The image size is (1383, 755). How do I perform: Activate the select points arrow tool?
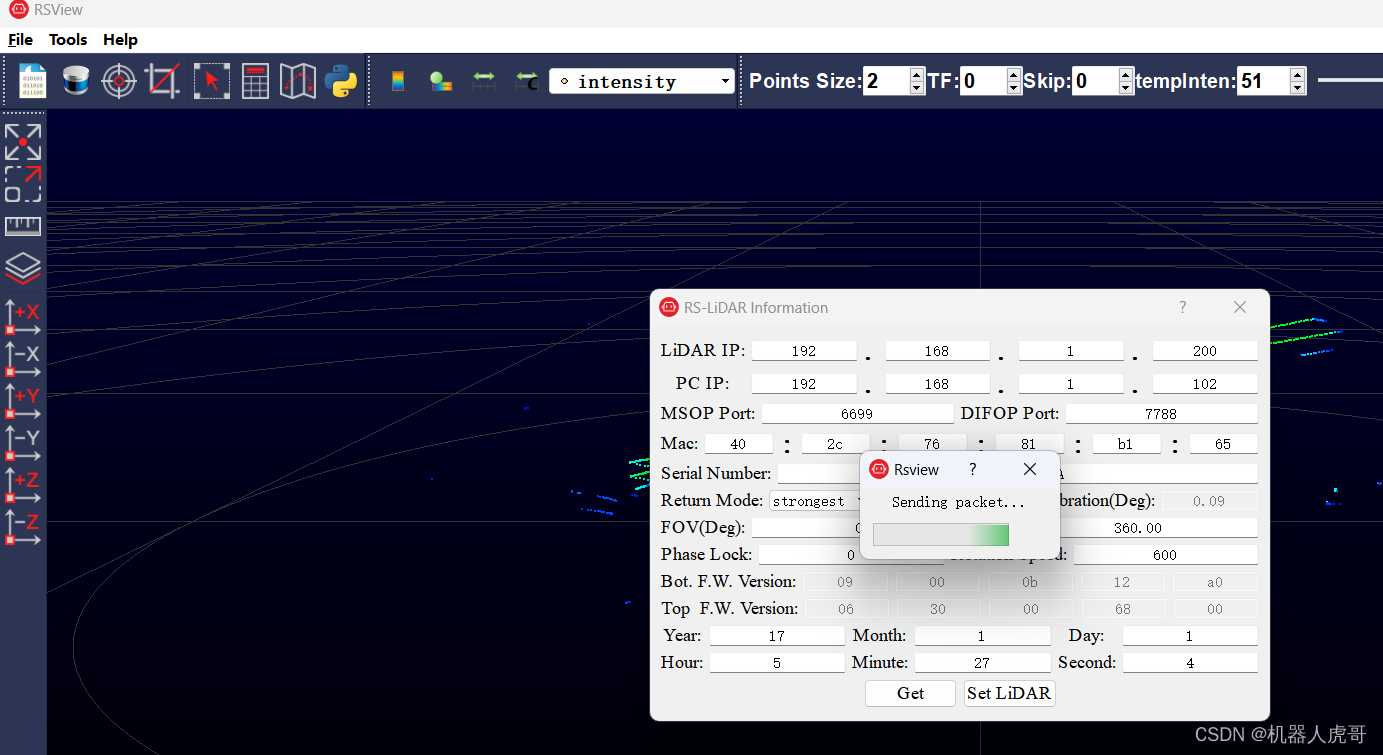pos(211,81)
